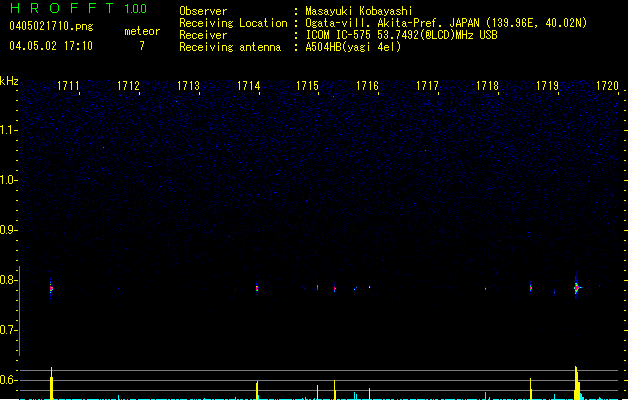Click the 0.9 kHz frequency label
The image size is (629, 400).
8,230
